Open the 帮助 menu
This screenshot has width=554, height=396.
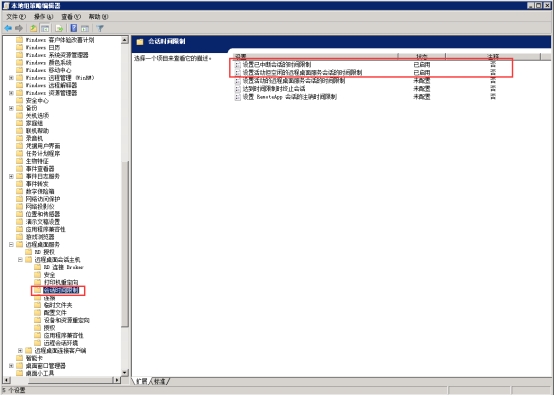tap(98, 17)
